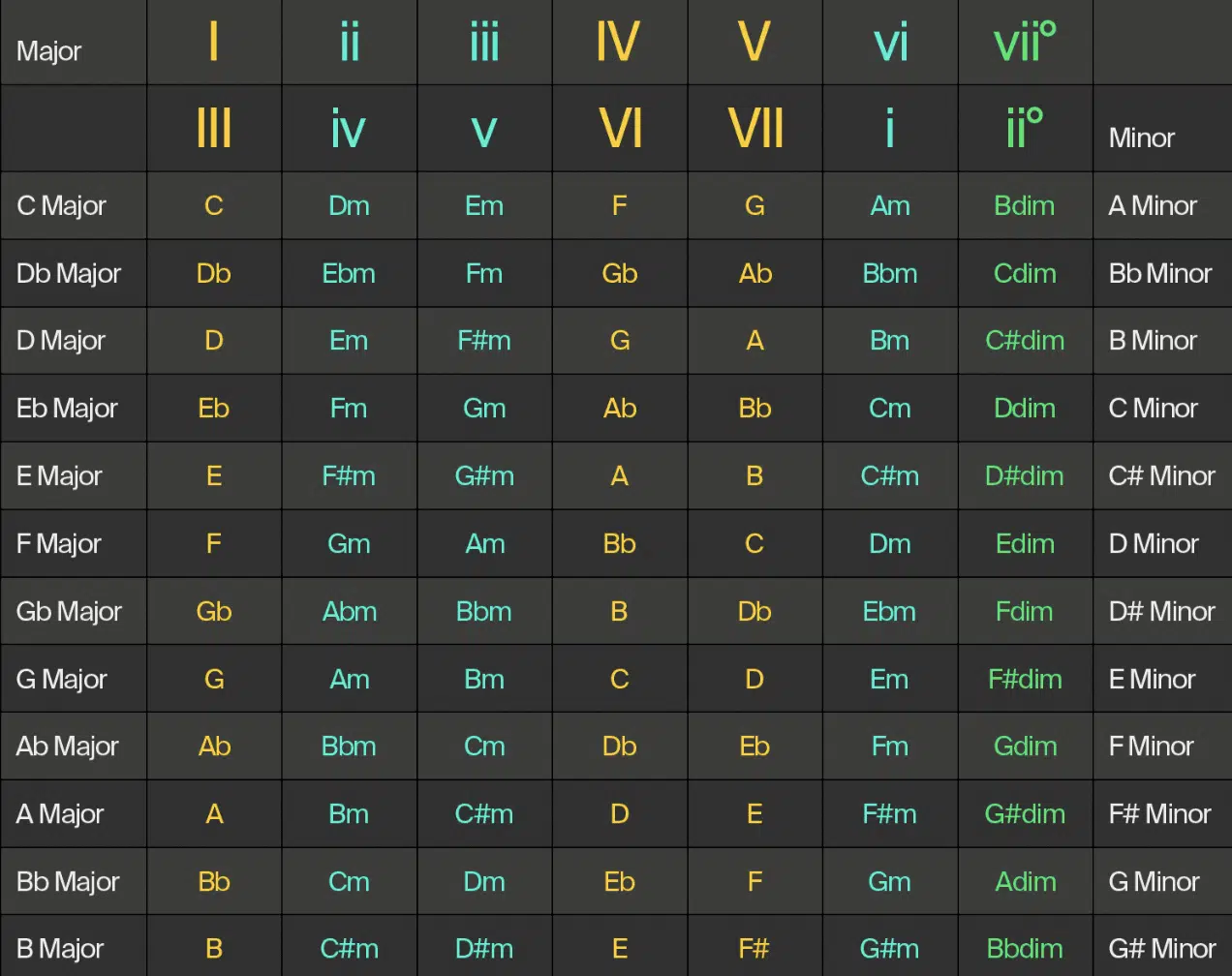Click "Dm" in the C Major row
1232x976 pixels.
pyautogui.click(x=349, y=205)
